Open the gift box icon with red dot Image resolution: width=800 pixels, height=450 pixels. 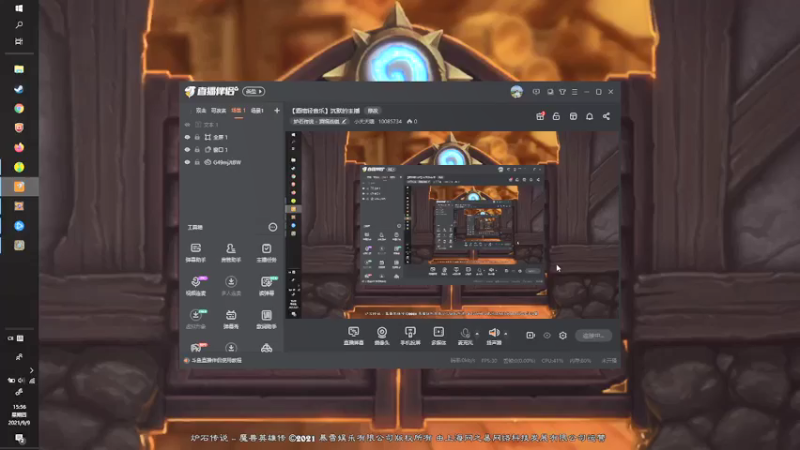click(540, 116)
